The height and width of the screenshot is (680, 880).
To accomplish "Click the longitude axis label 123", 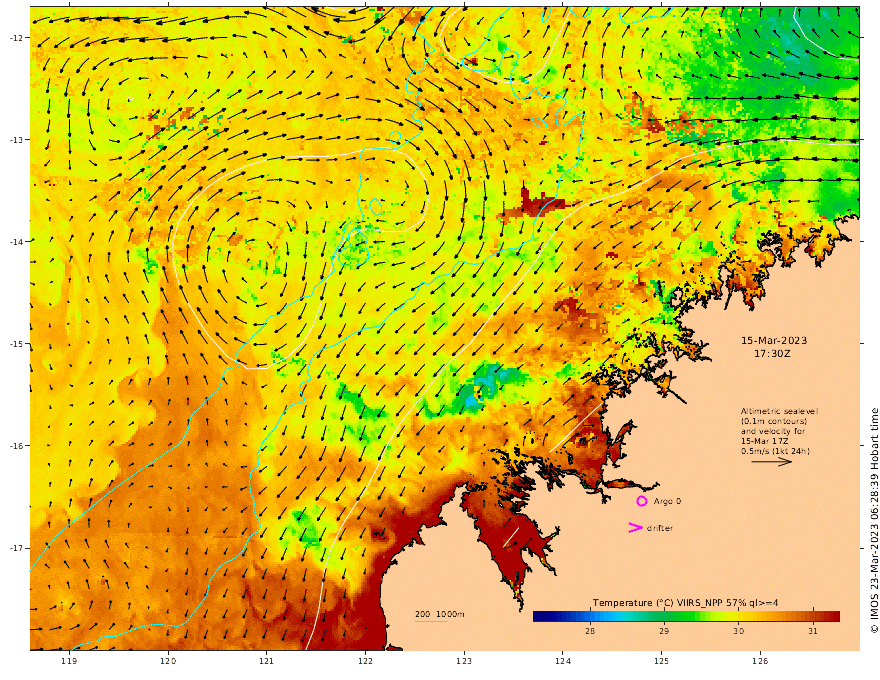I will (x=464, y=661).
